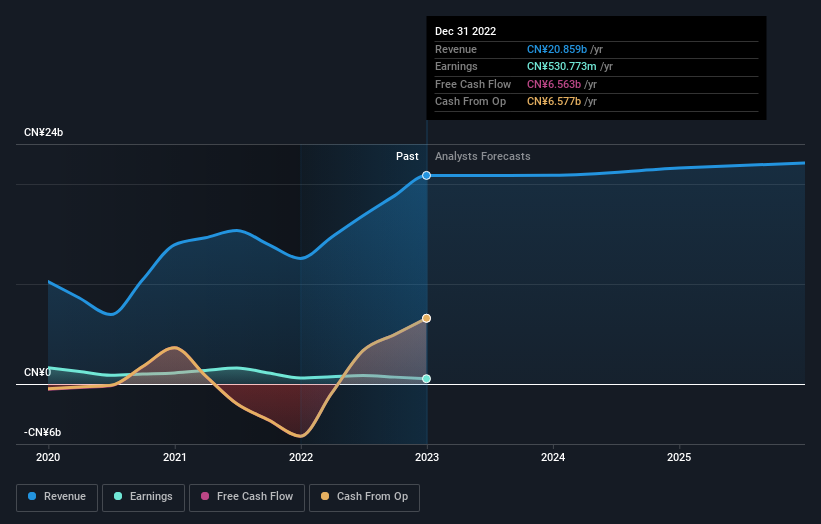Click the cash from op value CN¥6.577b

553,102
